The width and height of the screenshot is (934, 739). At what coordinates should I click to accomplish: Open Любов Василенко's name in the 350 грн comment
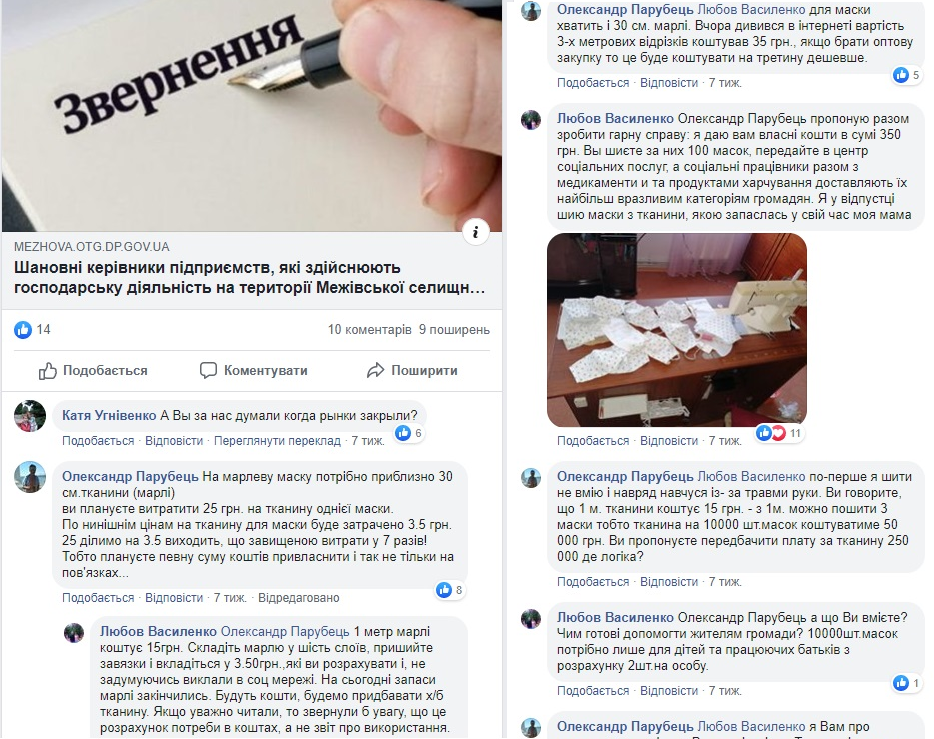coord(615,119)
